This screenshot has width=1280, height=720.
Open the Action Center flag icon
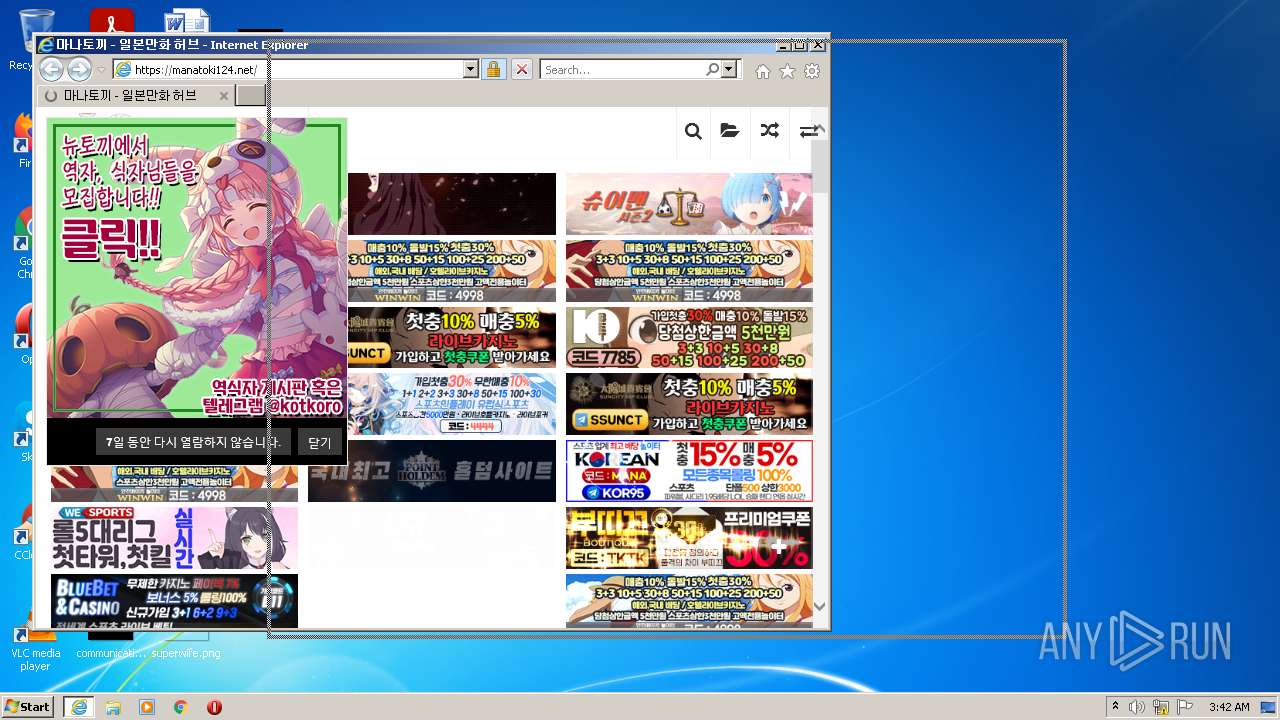coord(1185,707)
